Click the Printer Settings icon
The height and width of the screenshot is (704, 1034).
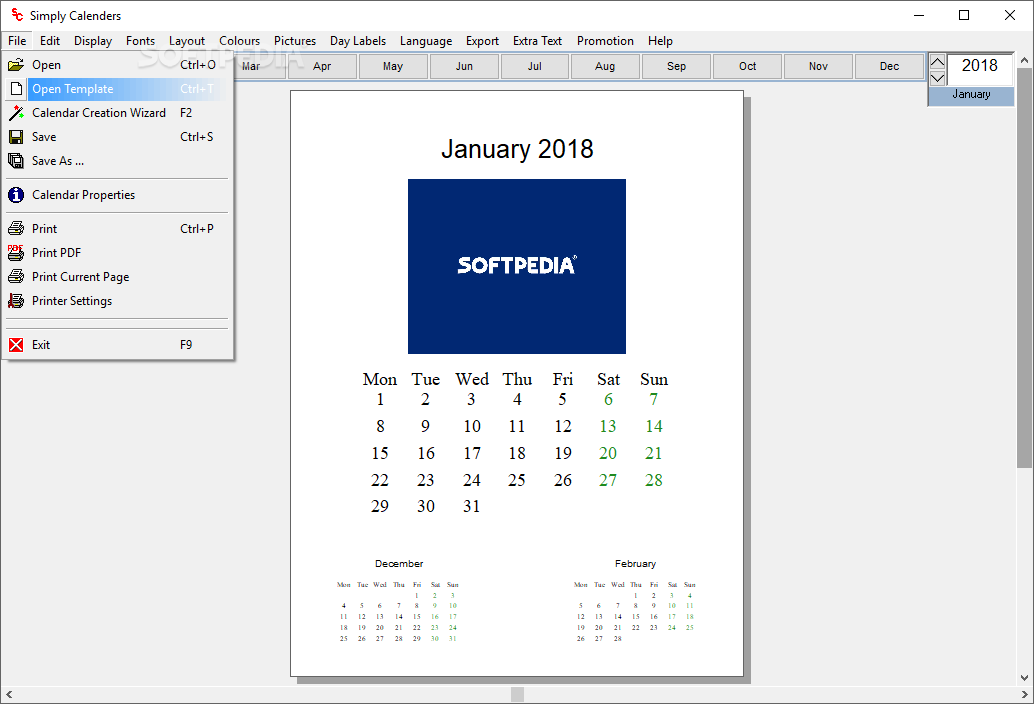point(16,301)
